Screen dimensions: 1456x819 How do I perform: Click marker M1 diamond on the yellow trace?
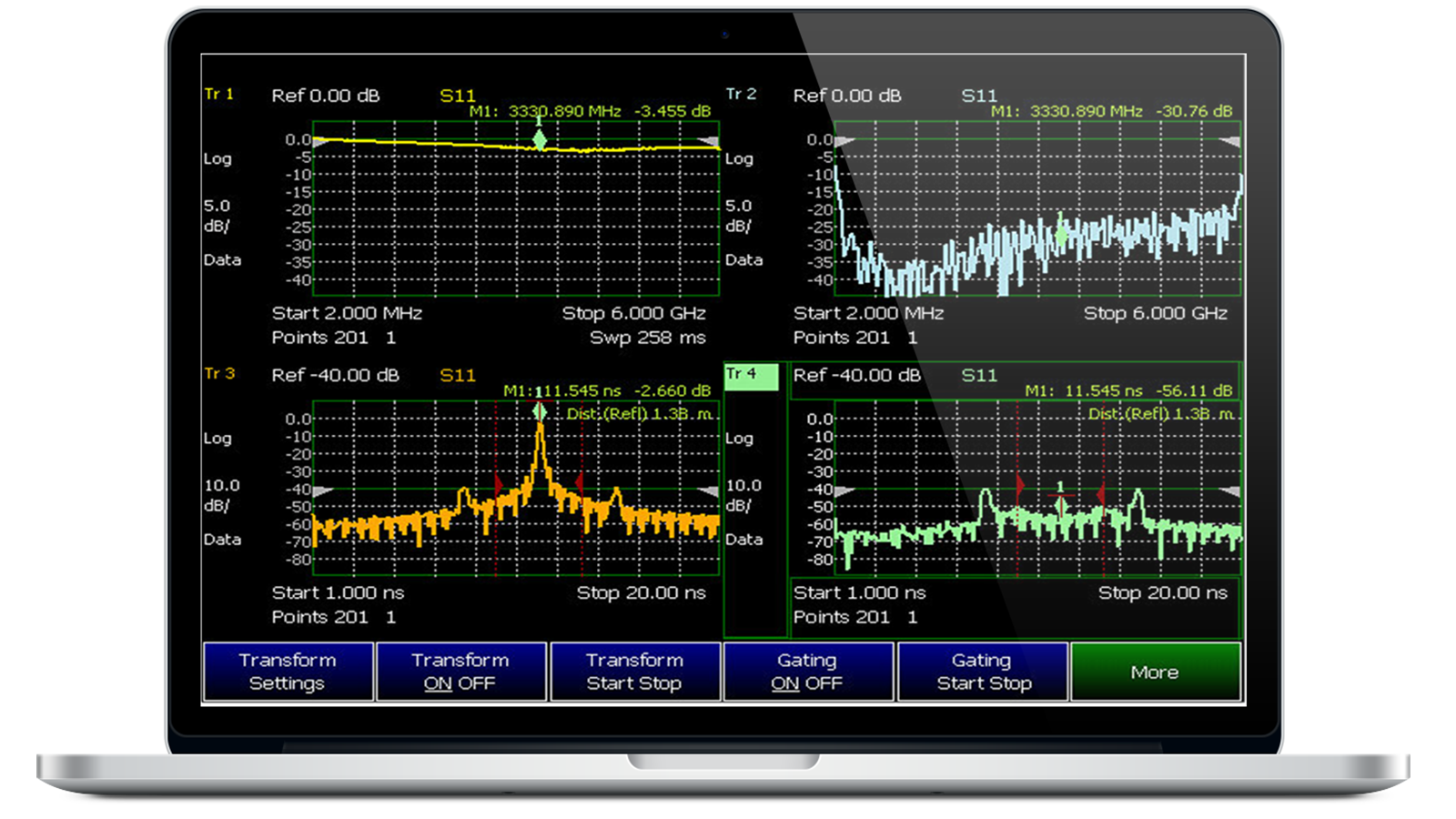click(x=541, y=141)
